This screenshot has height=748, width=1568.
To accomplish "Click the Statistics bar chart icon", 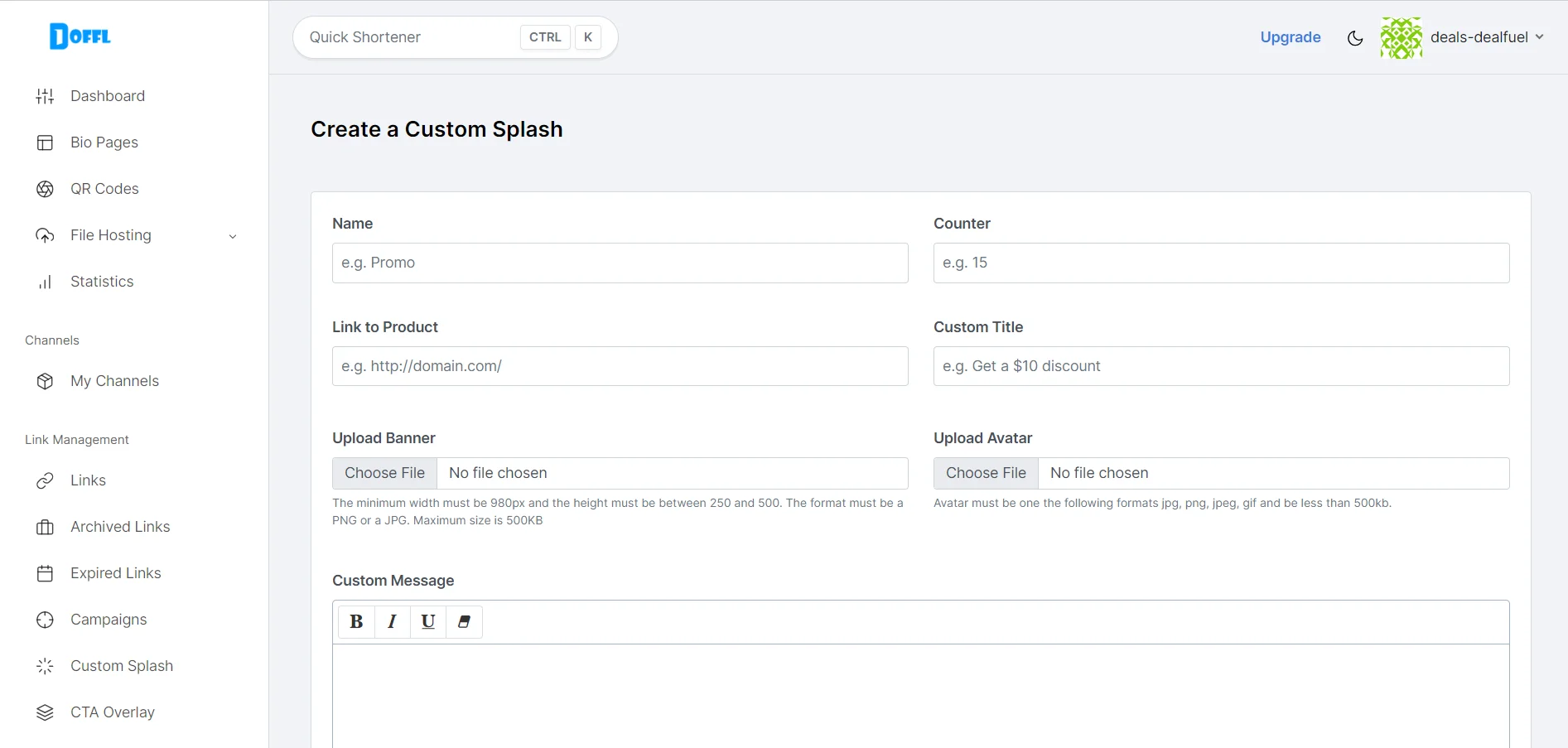I will (x=45, y=282).
